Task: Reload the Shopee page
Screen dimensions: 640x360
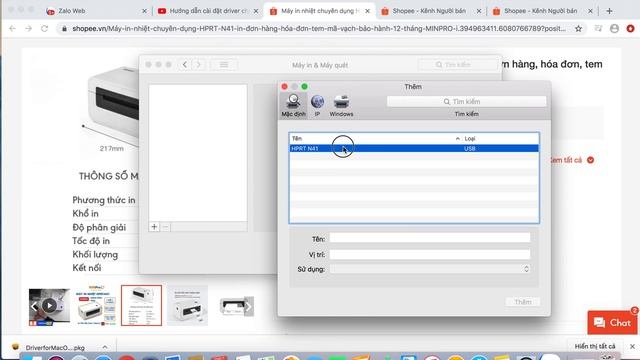Action: click(44, 29)
